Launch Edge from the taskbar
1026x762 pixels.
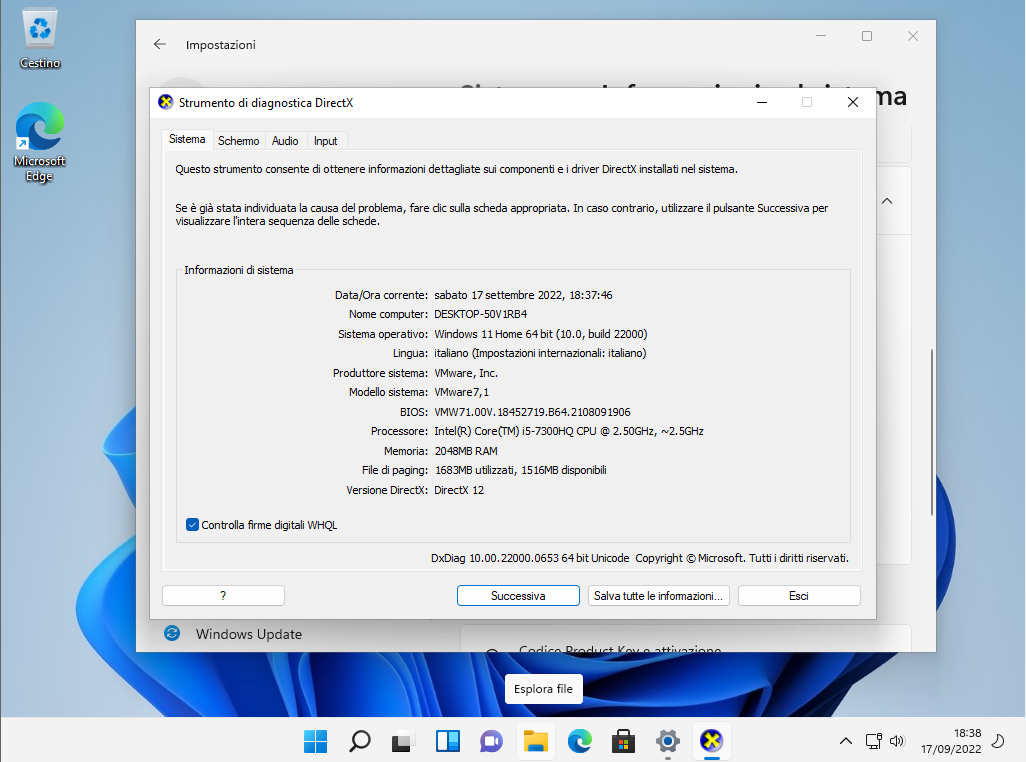(x=579, y=741)
